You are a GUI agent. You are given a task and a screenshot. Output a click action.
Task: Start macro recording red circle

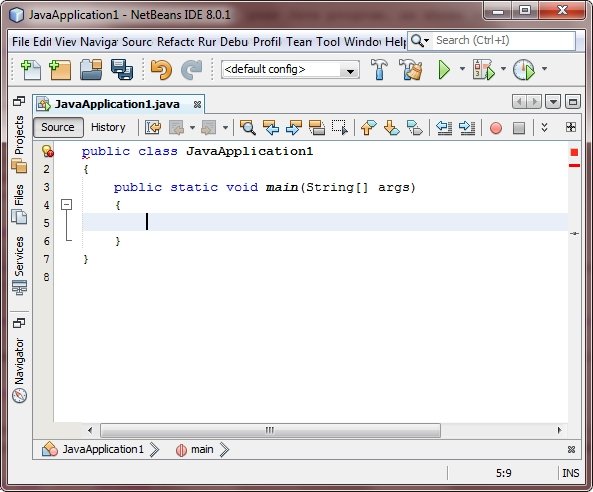[x=496, y=128]
